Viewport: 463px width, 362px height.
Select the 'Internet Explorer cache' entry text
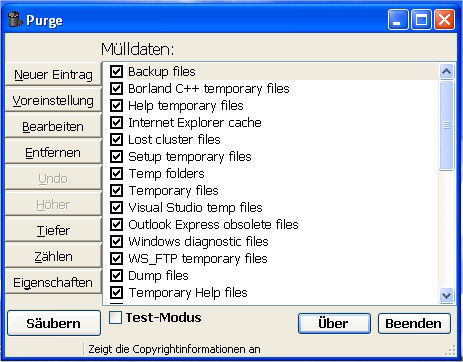tap(195, 123)
